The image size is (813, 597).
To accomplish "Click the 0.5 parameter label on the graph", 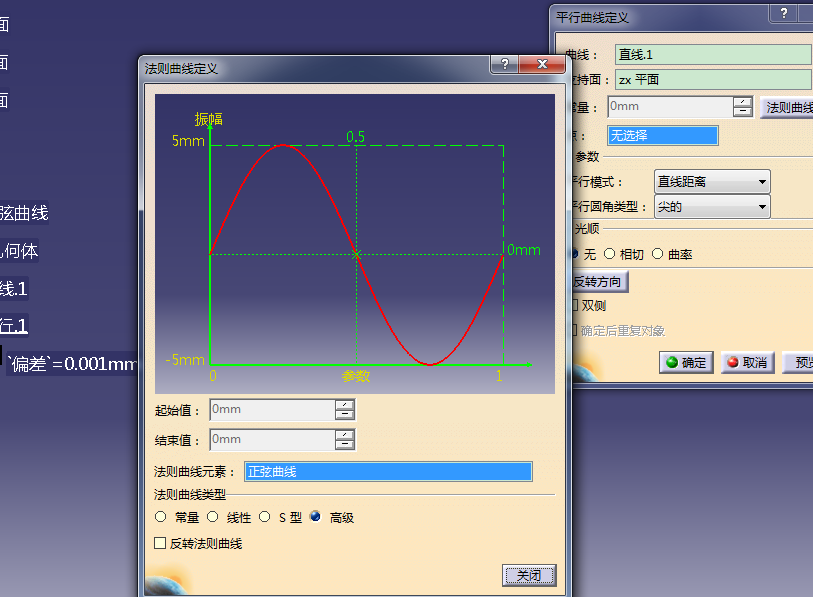I will (x=356, y=137).
